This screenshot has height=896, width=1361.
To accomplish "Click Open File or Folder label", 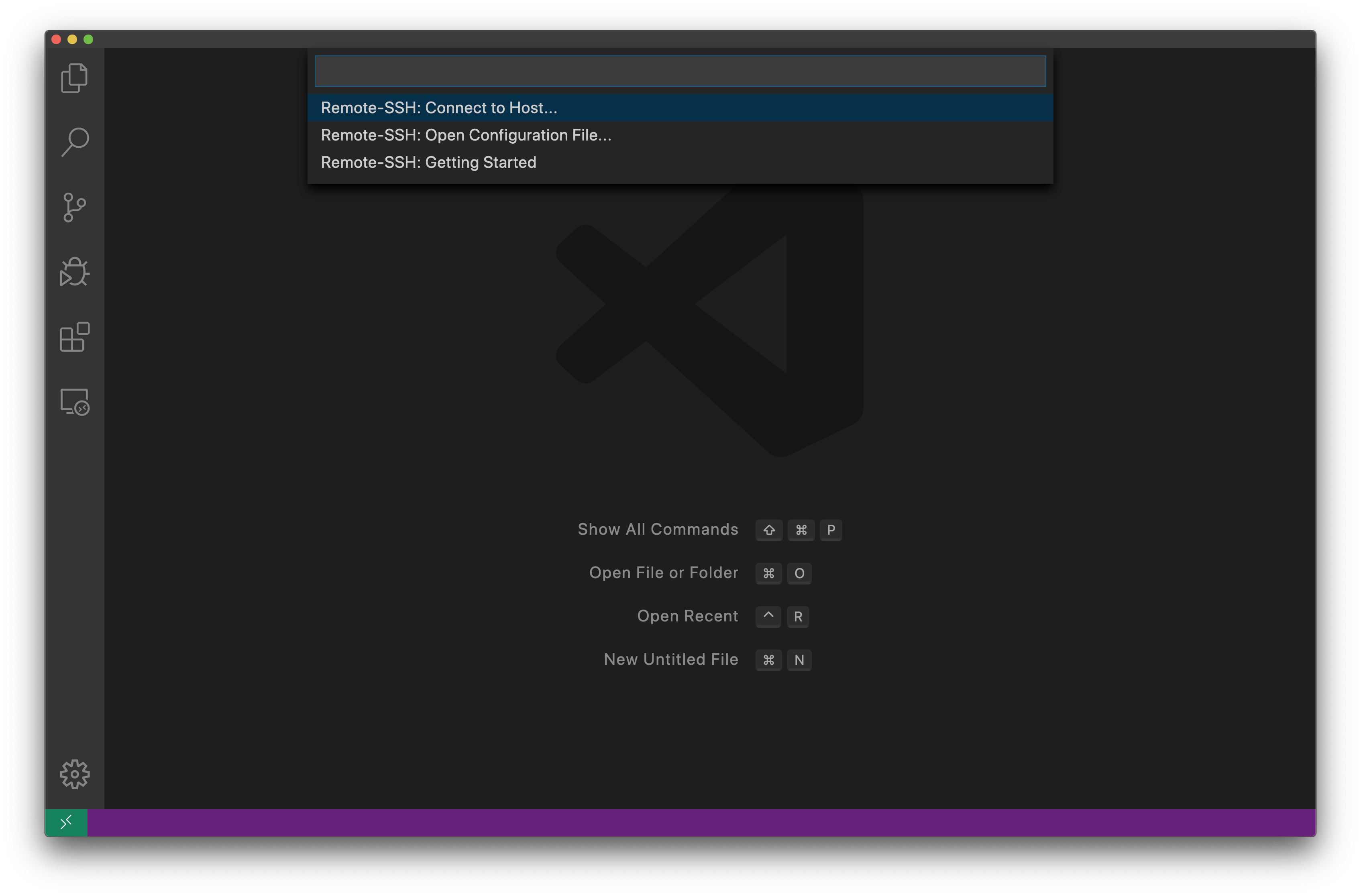I will tap(663, 573).
